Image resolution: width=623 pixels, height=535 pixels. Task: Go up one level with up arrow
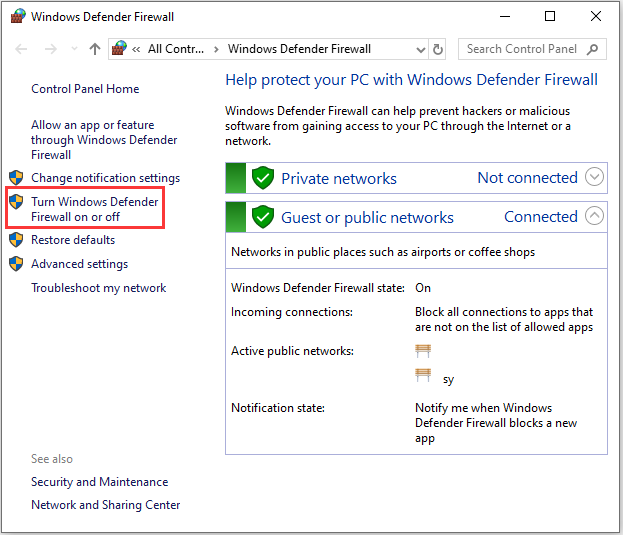pos(95,49)
